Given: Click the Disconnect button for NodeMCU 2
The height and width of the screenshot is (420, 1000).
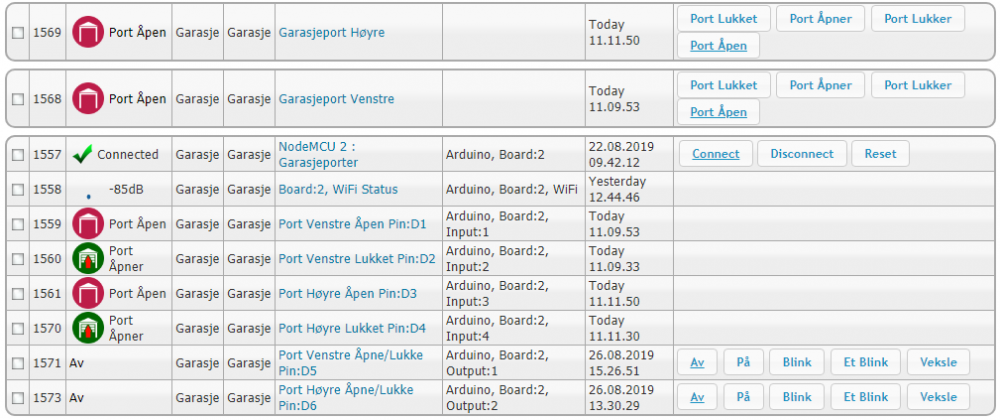Looking at the screenshot, I should pyautogui.click(x=802, y=154).
